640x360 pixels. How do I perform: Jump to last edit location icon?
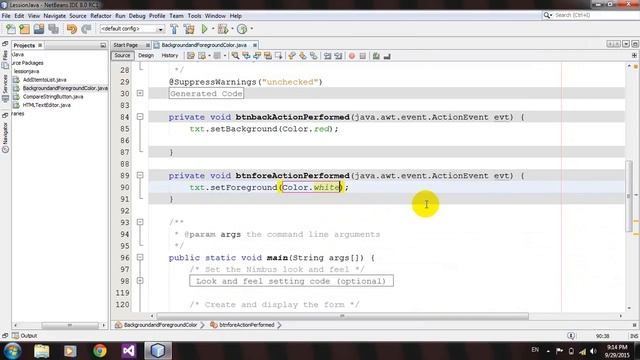pyautogui.click(x=191, y=56)
